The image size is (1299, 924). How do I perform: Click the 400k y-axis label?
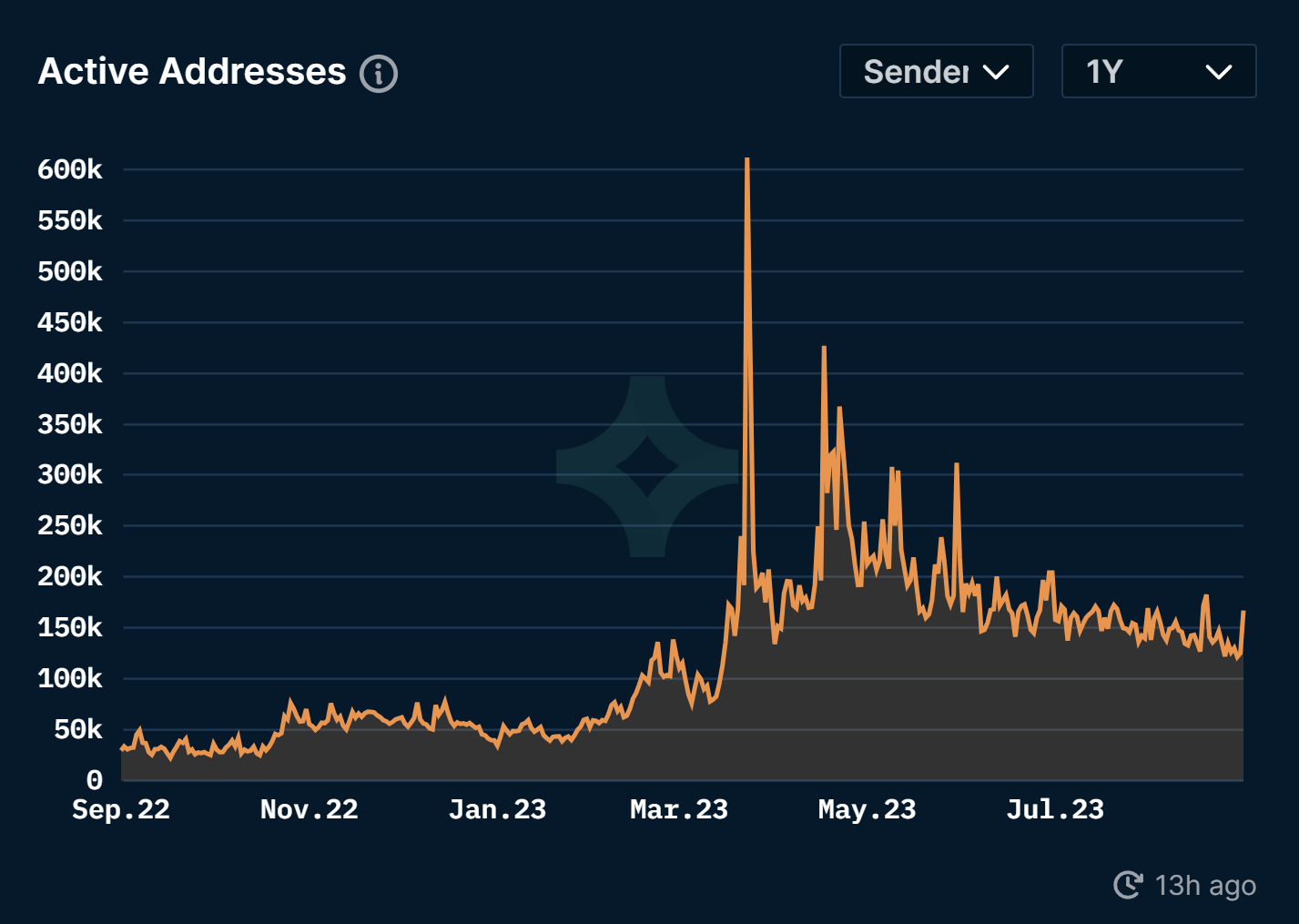[70, 373]
